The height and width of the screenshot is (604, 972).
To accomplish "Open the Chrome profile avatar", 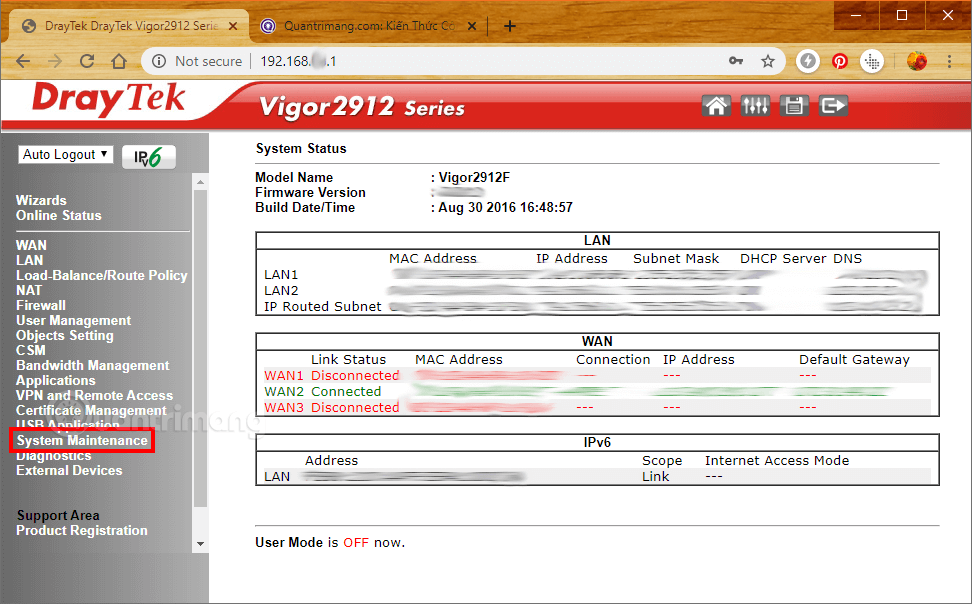I will (917, 61).
